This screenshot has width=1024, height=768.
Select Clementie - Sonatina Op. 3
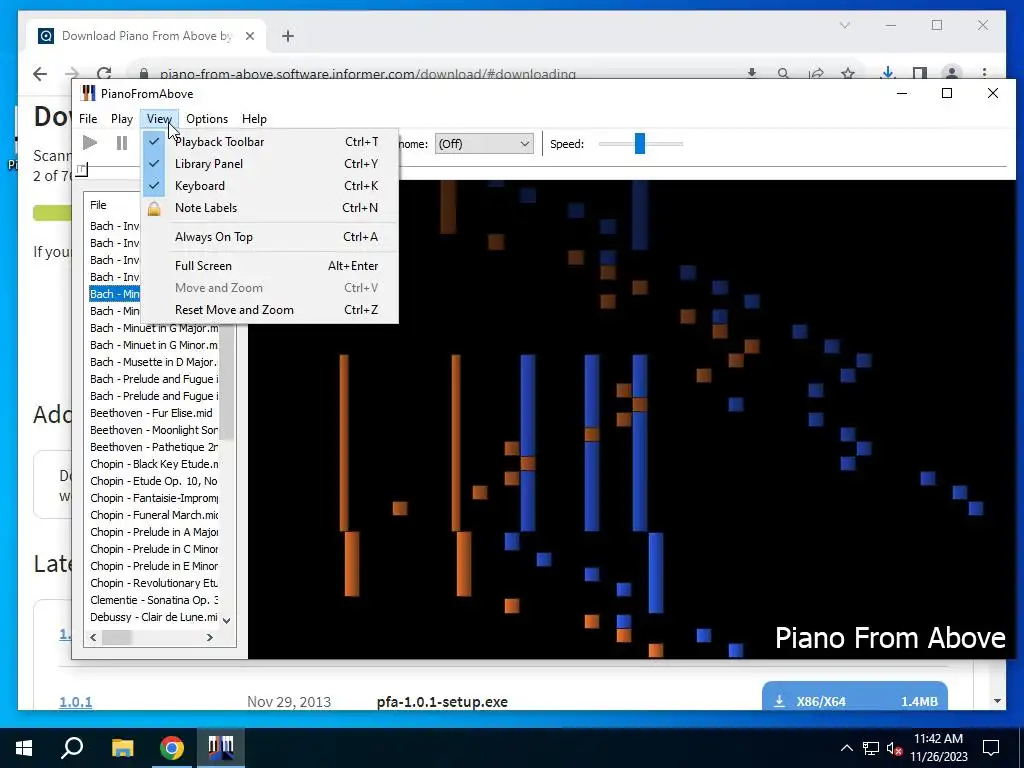[x=154, y=600]
